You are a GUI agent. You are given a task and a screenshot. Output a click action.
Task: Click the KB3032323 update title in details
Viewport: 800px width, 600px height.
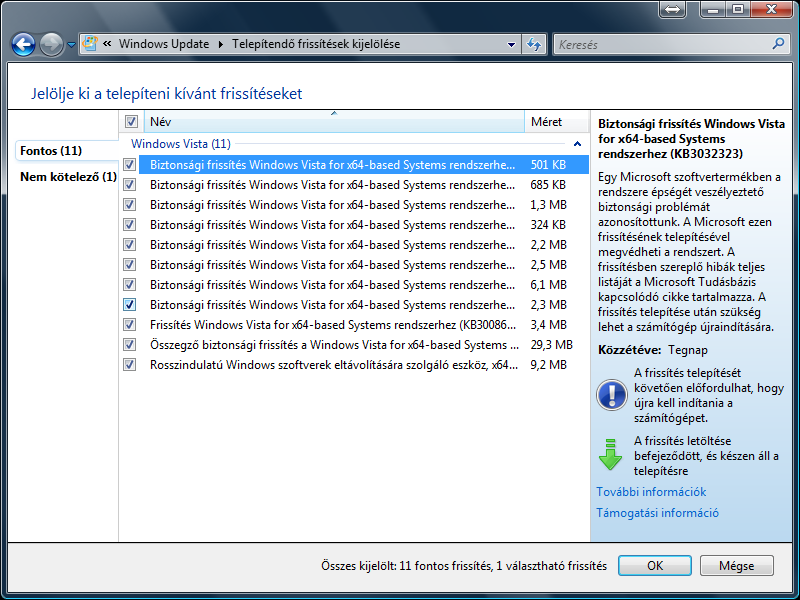[x=691, y=138]
